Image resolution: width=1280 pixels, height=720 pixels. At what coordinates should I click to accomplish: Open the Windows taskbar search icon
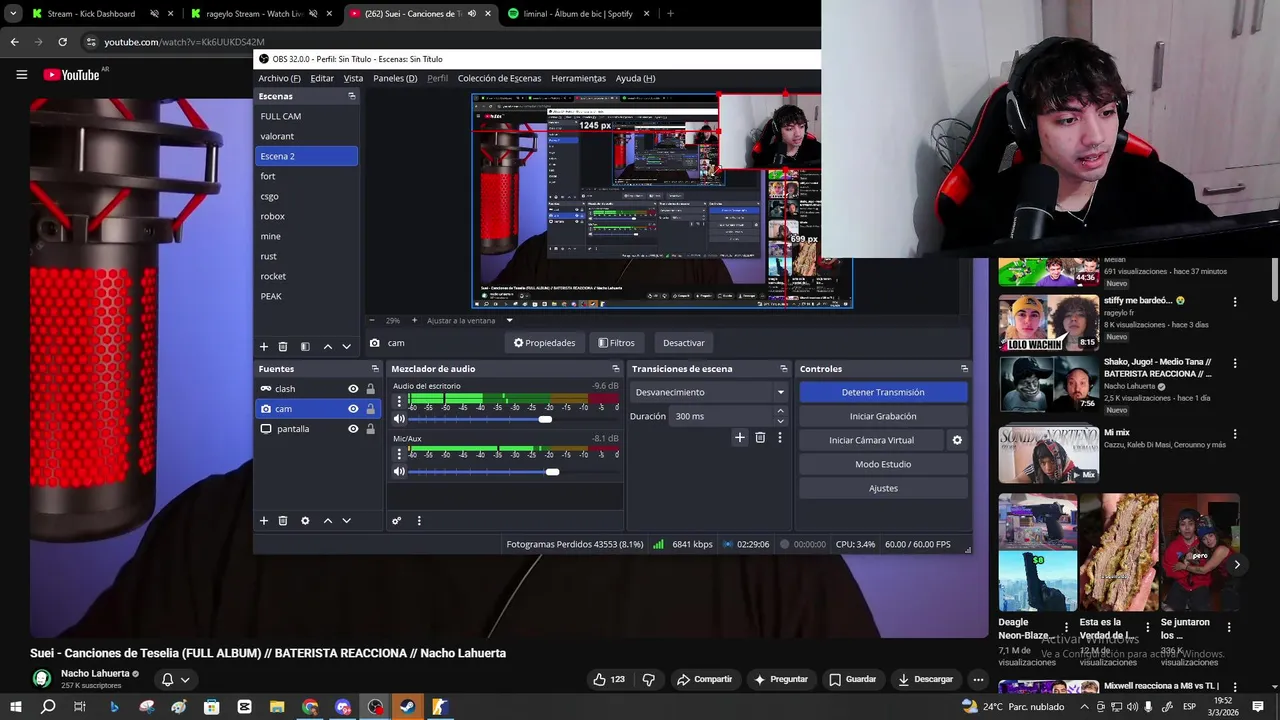pos(47,707)
